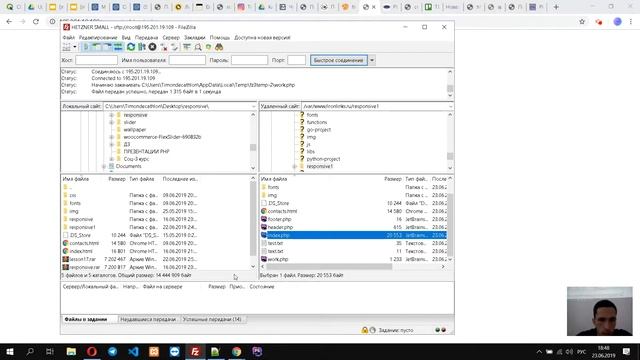Open the Помощь menu
640x360 pixels.
tap(220, 38)
